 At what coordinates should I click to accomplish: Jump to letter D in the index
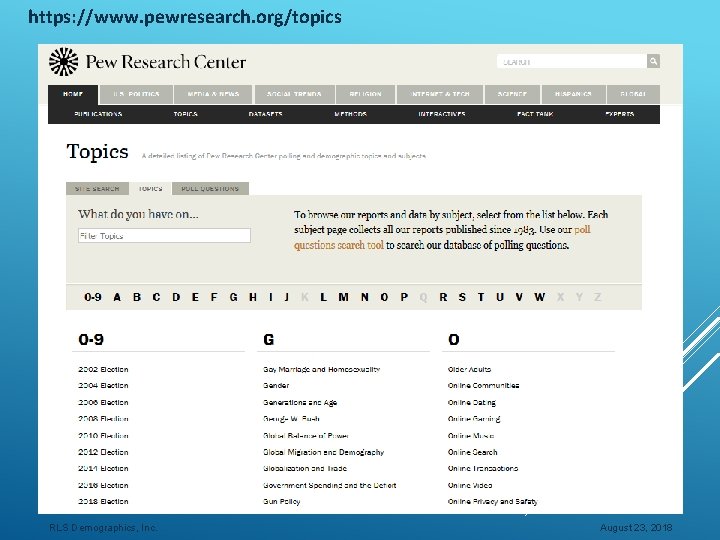click(x=176, y=297)
